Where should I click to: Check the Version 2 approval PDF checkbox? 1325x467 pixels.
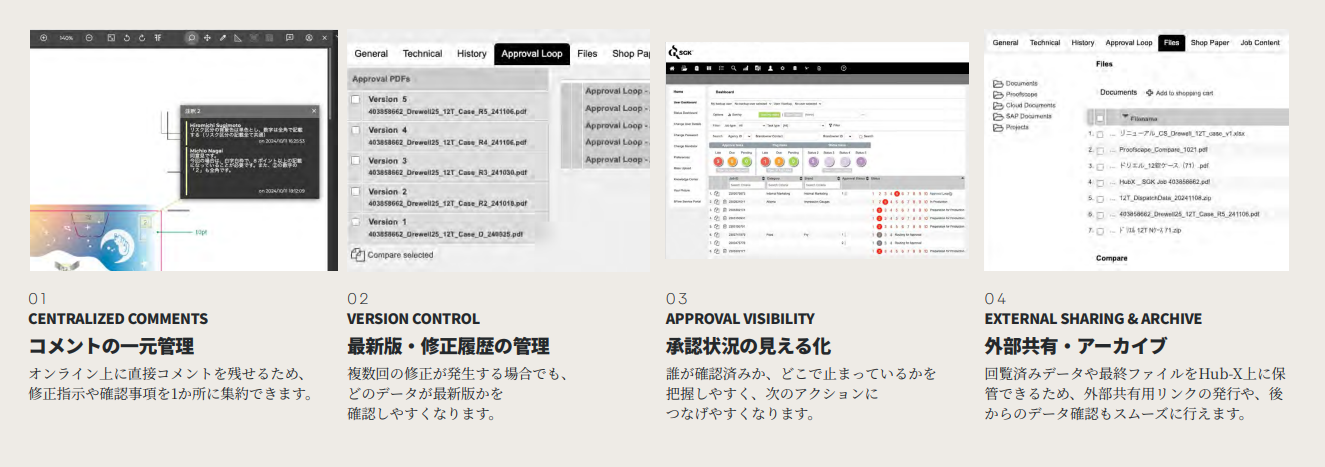pyautogui.click(x=355, y=191)
